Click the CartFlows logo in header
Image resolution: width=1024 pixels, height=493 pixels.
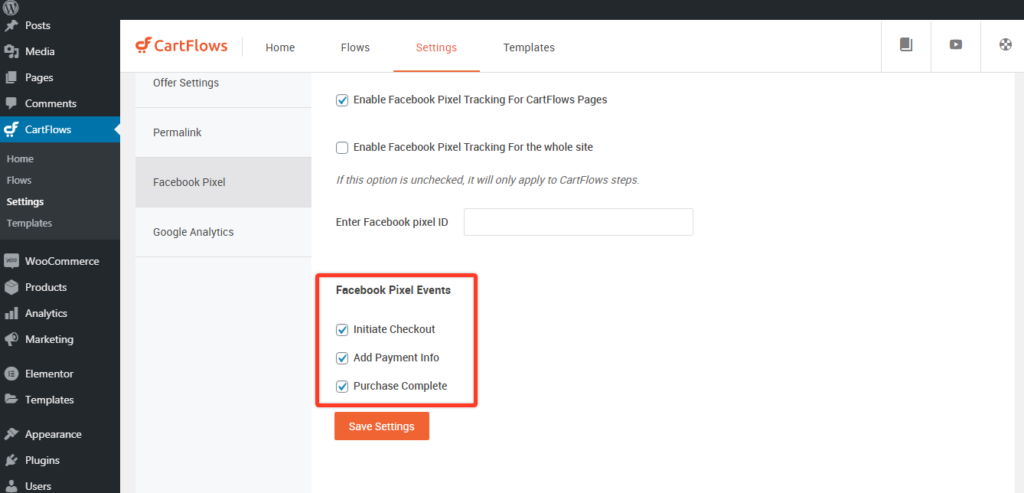[182, 46]
